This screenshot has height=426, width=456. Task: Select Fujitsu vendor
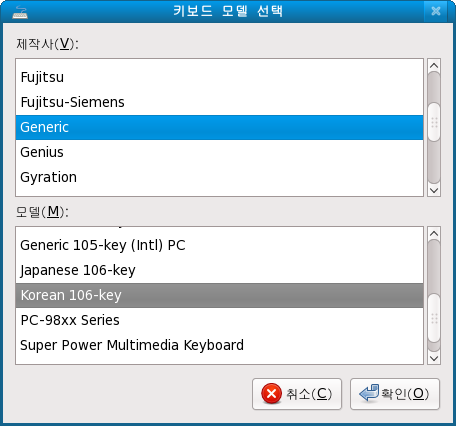[219, 77]
